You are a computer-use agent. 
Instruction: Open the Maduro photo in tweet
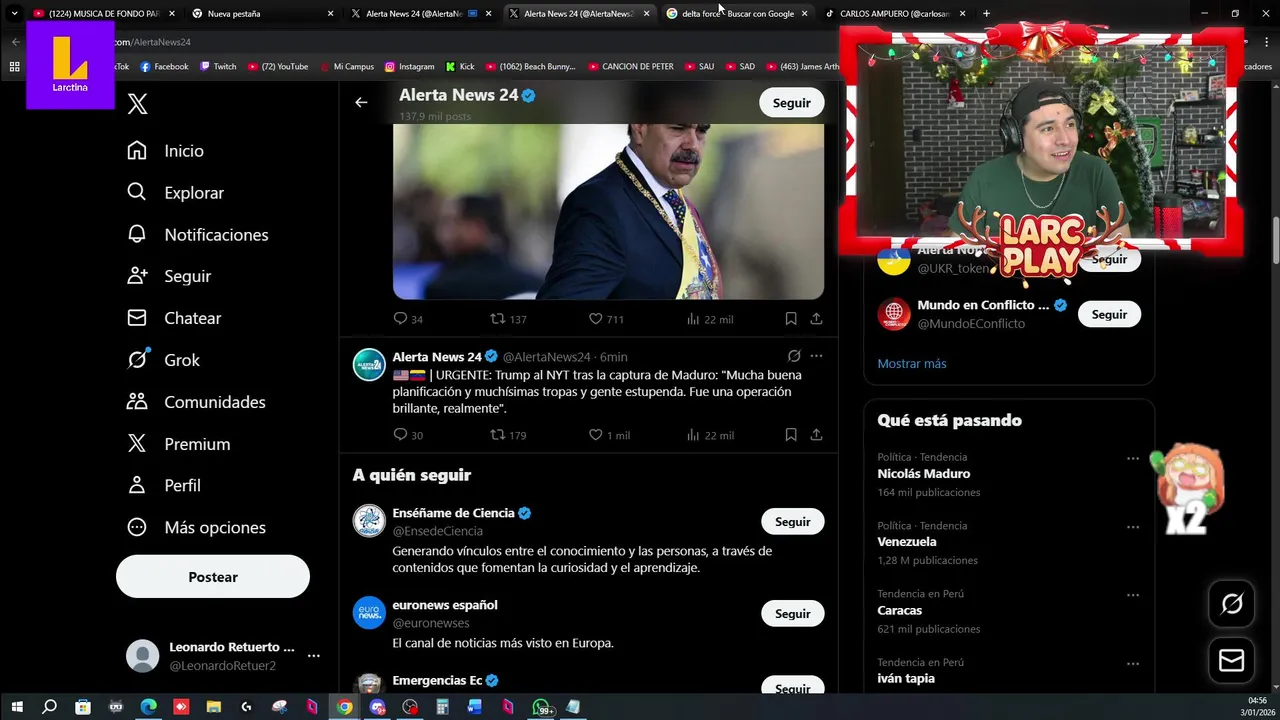[x=608, y=211]
